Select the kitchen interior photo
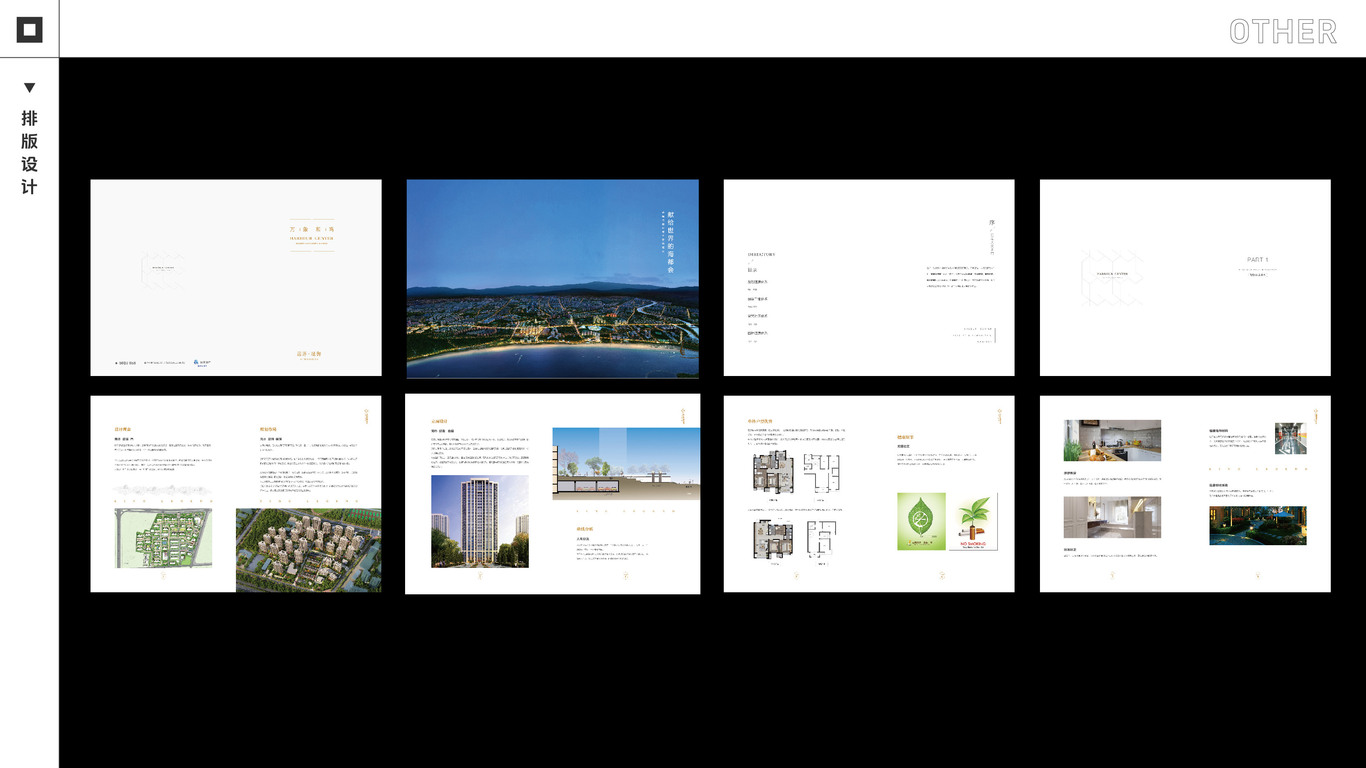 (x=1112, y=440)
